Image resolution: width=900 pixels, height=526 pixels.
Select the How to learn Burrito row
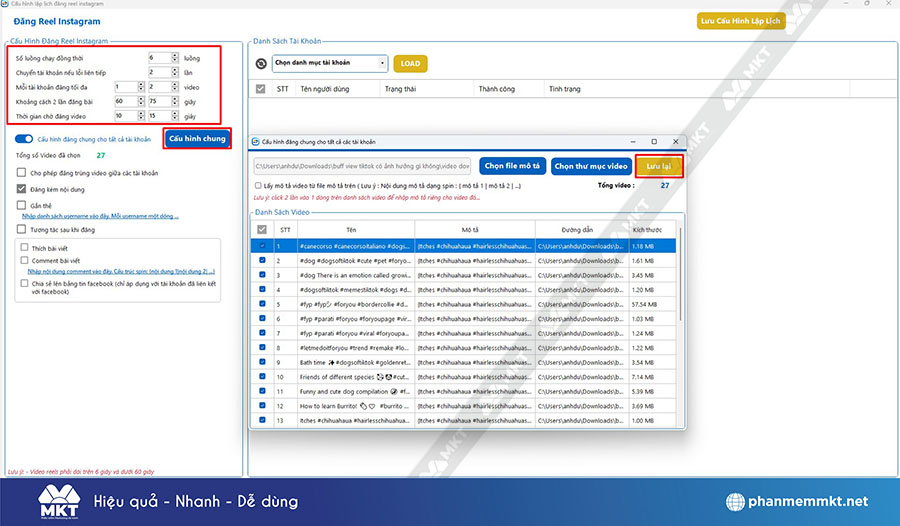click(463, 406)
